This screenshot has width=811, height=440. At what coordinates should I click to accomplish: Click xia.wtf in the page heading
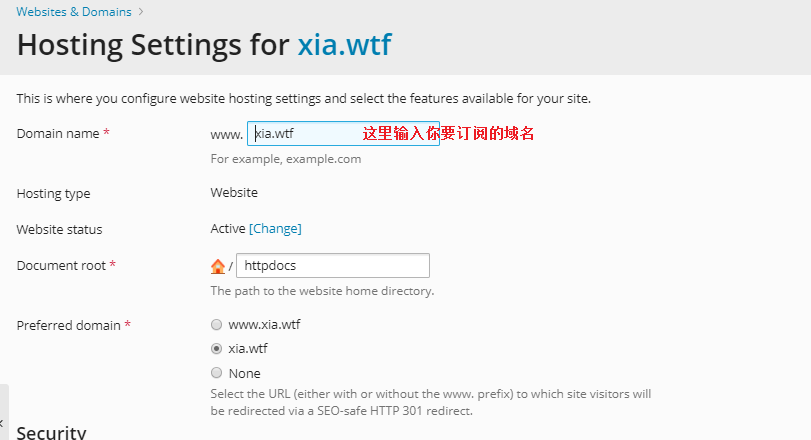(344, 45)
